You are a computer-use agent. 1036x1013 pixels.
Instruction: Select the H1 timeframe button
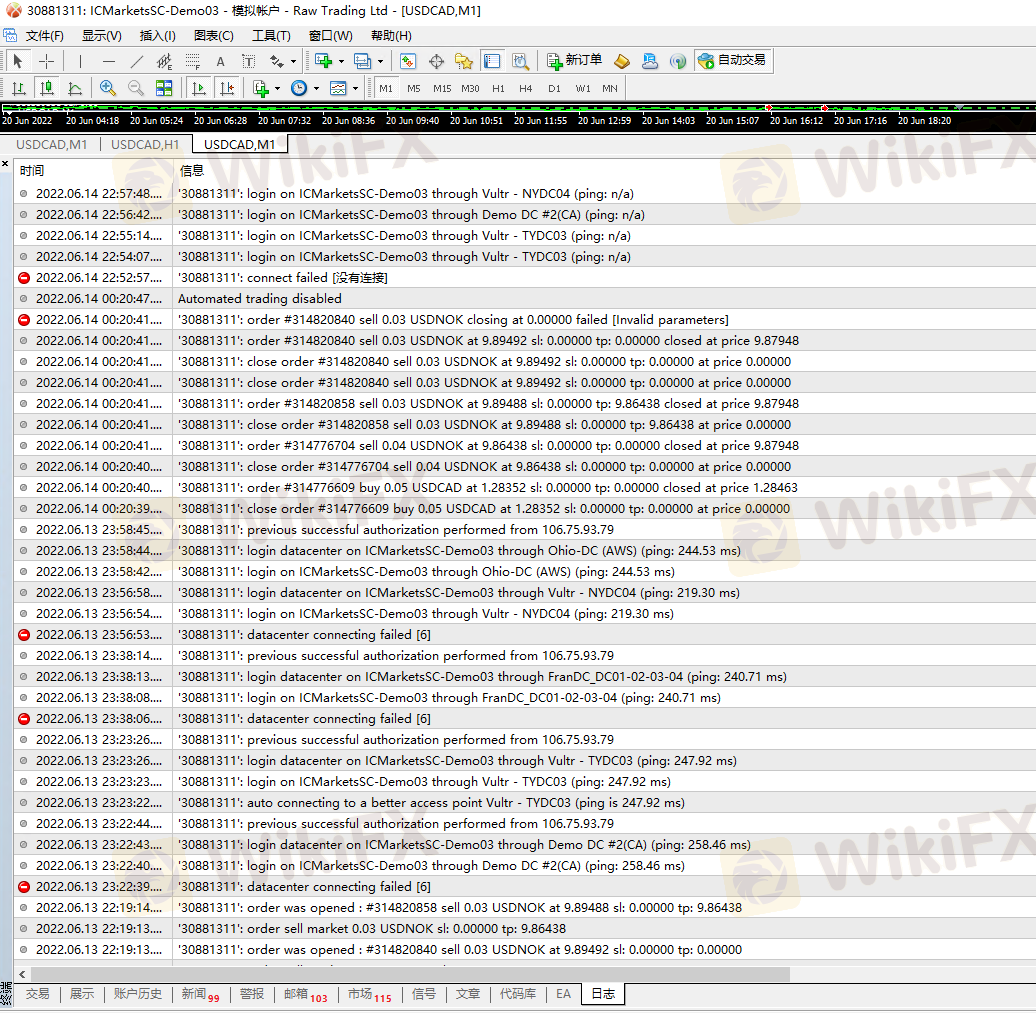point(498,89)
